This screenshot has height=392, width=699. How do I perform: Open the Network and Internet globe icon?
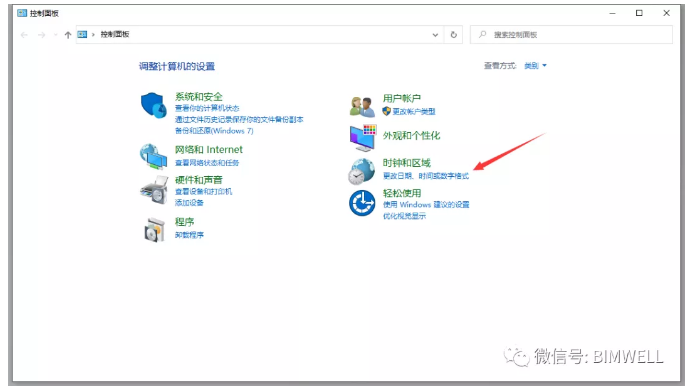click(x=153, y=156)
